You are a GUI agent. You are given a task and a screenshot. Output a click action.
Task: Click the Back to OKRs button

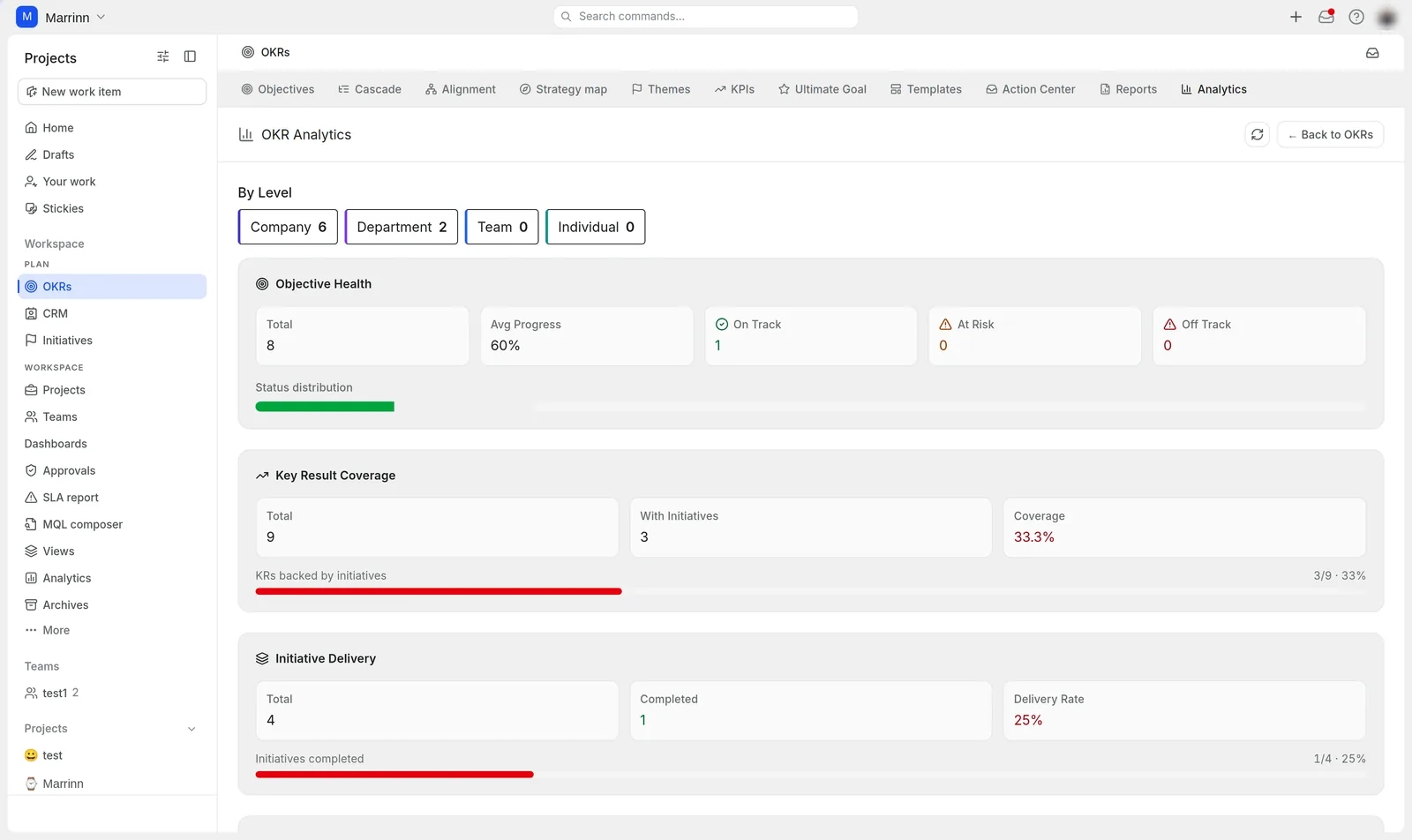pos(1330,134)
